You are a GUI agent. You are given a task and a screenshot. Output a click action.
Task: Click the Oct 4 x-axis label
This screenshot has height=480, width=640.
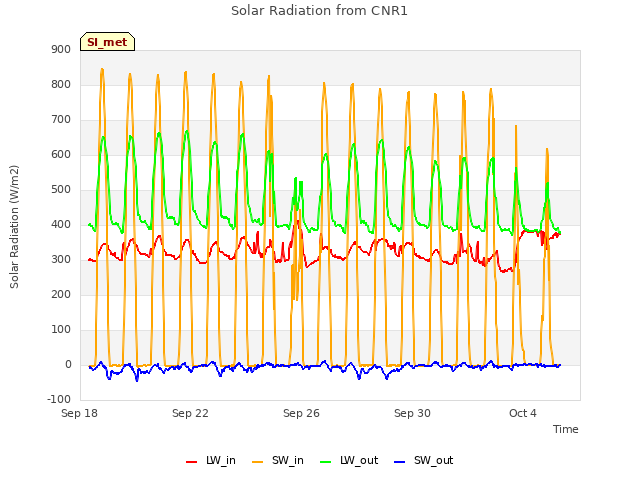pos(523,413)
